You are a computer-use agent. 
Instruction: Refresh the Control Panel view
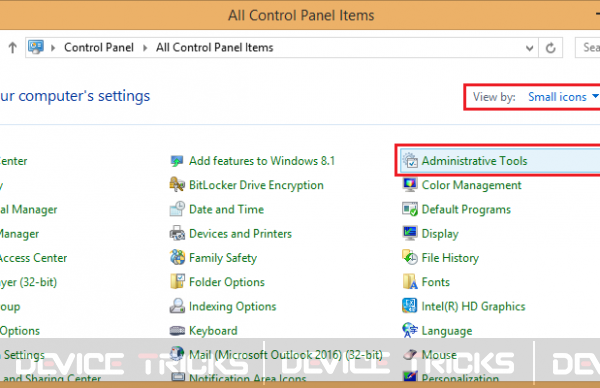[550, 48]
